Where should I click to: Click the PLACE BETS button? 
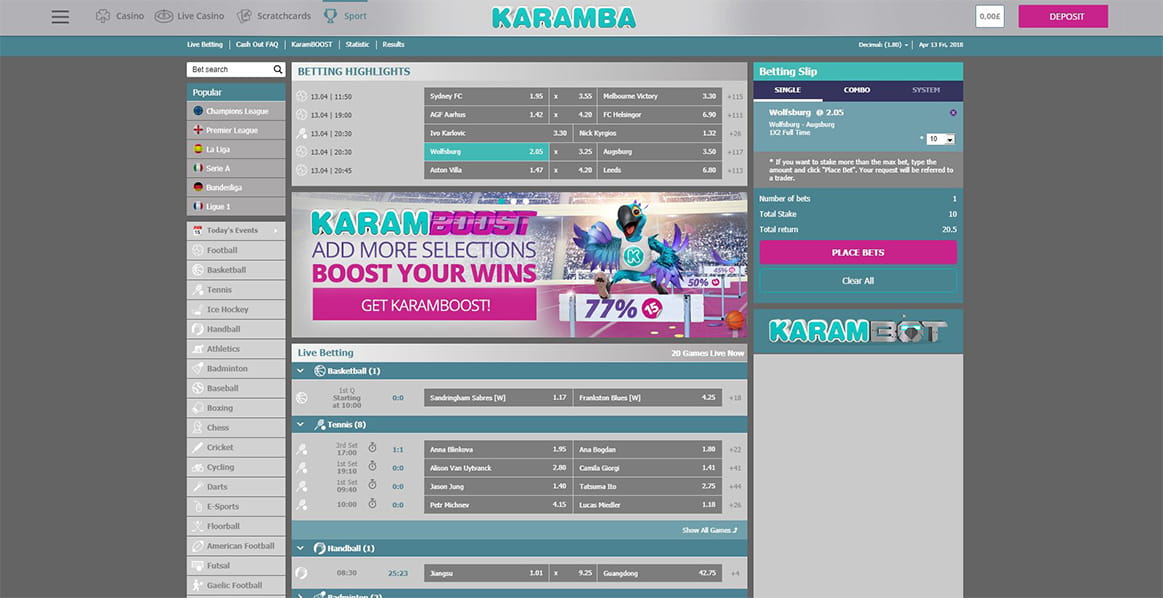[x=858, y=252]
